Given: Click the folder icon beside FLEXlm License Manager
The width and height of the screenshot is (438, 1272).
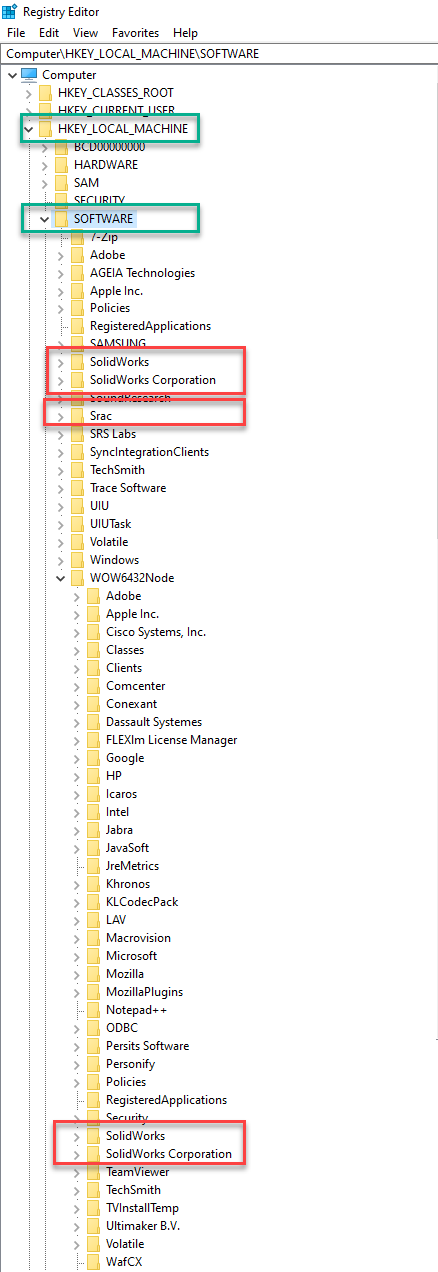Looking at the screenshot, I should 95,740.
